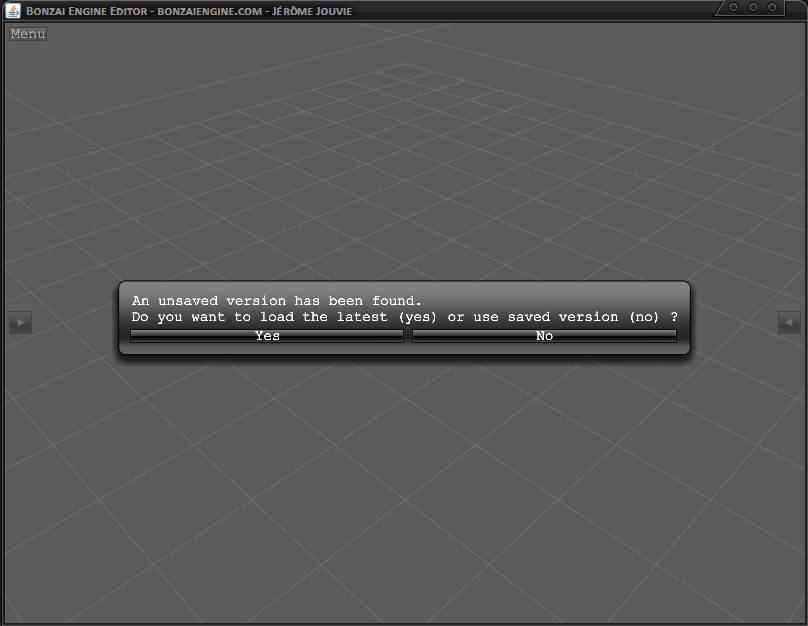Expand the left side panel arrow
The width and height of the screenshot is (808, 626).
point(20,322)
